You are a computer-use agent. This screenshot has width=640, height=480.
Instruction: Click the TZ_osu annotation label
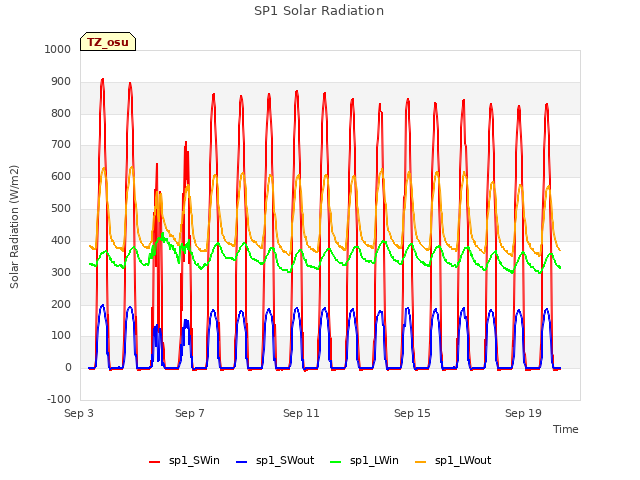[108, 42]
